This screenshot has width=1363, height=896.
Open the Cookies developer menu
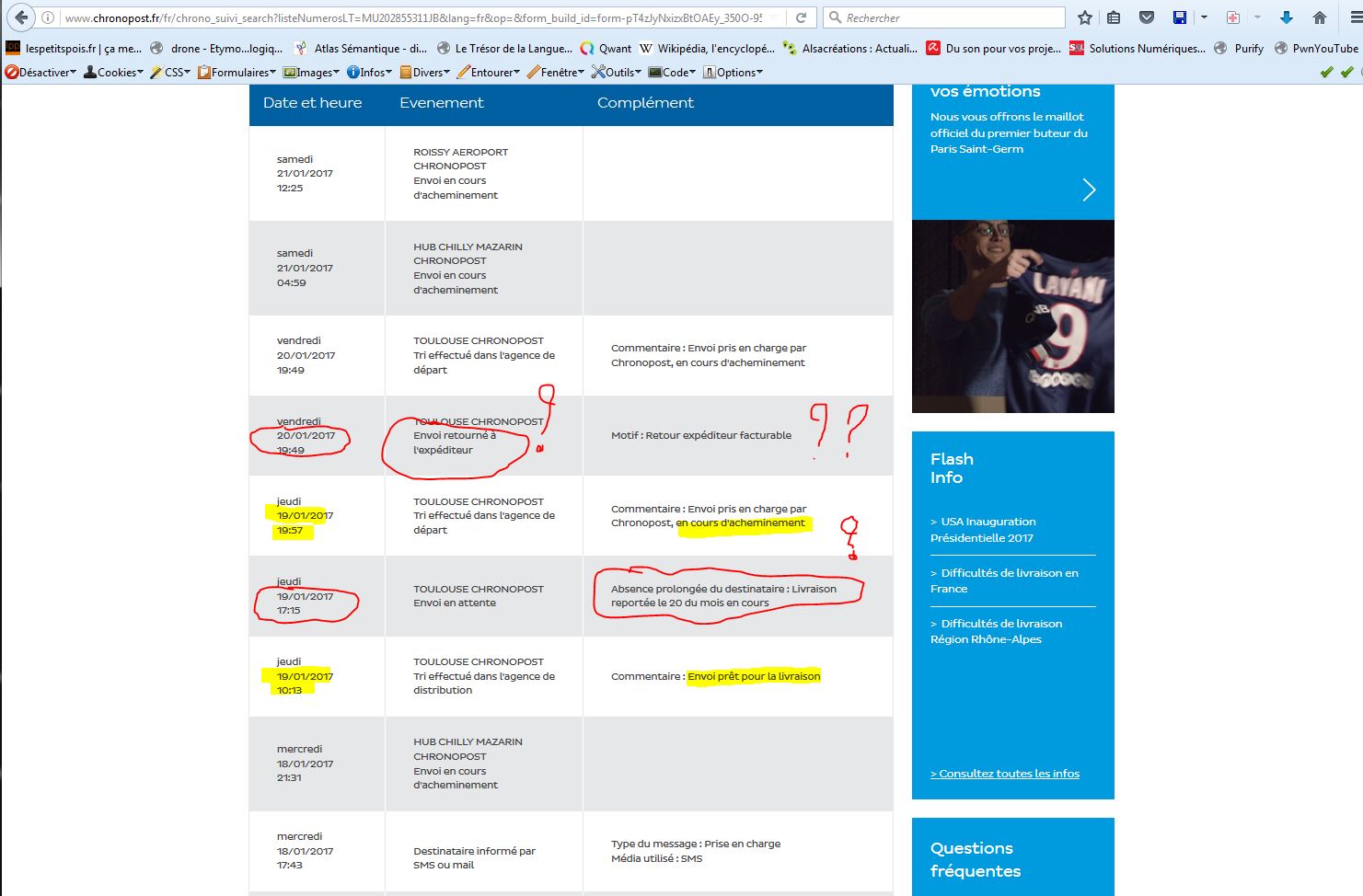[x=113, y=73]
